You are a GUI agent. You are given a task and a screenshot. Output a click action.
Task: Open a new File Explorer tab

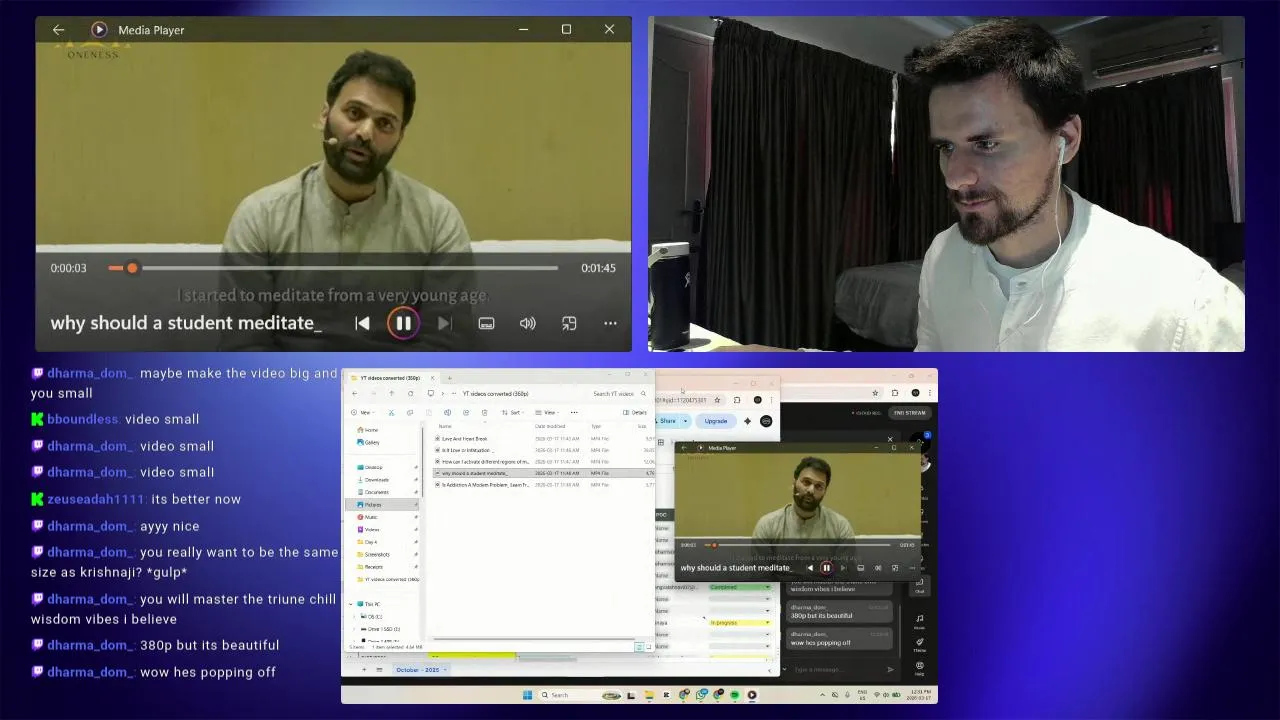coord(449,378)
